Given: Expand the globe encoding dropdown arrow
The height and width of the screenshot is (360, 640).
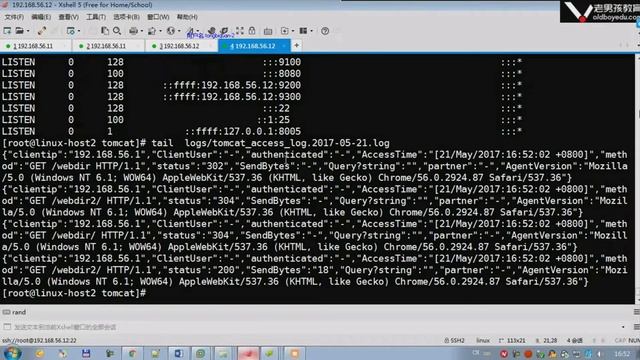Looking at the screenshot, I should 179,31.
